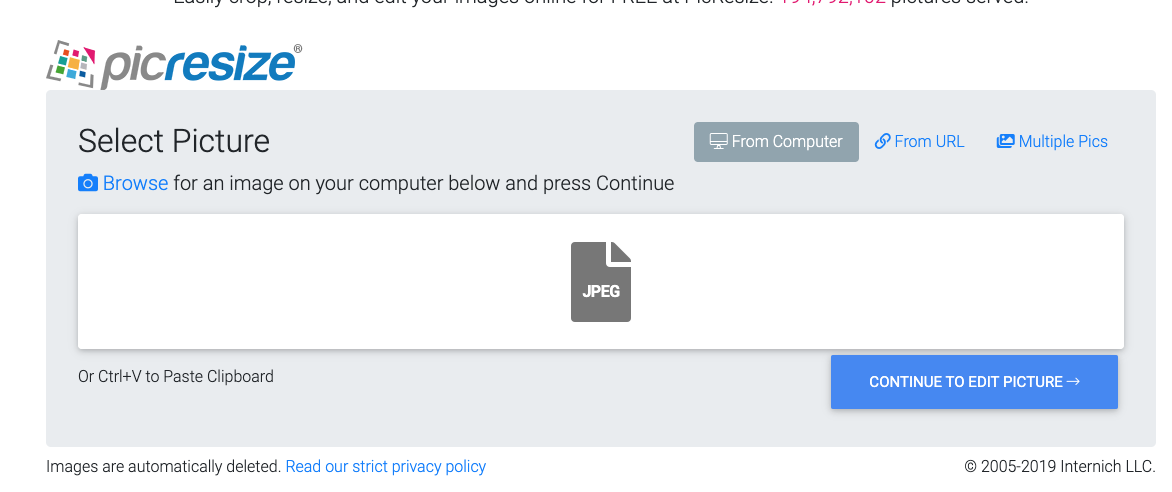
Task: Open Read our strict privacy policy link
Action: 386,467
